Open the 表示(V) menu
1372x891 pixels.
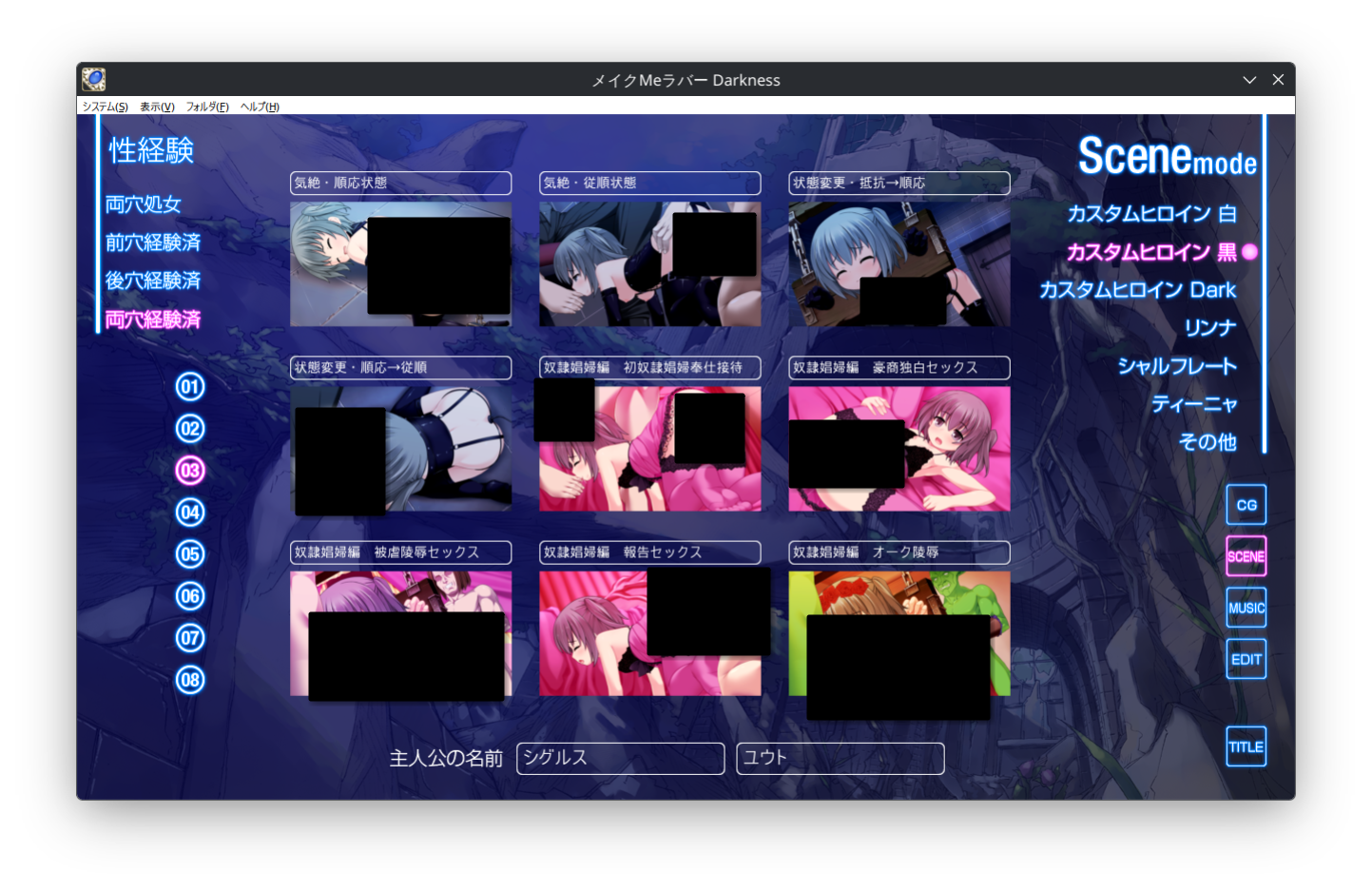pos(157,107)
